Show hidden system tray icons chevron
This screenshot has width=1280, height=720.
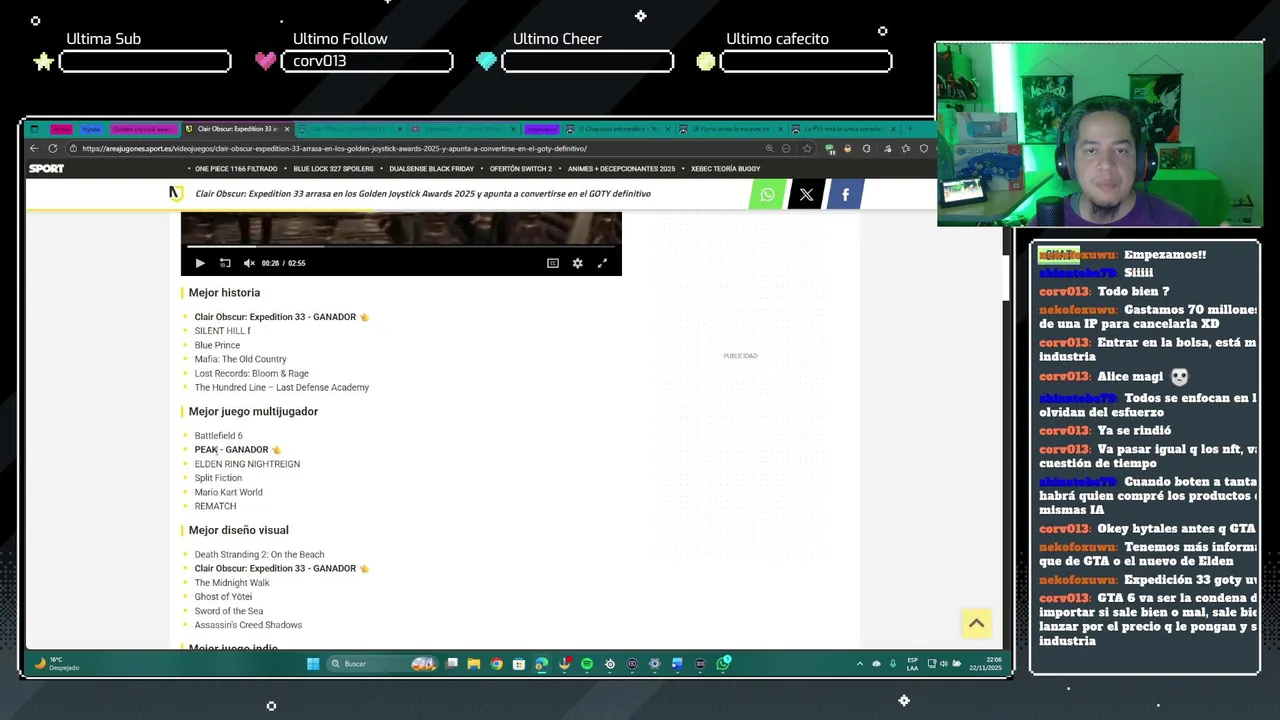(x=860, y=664)
